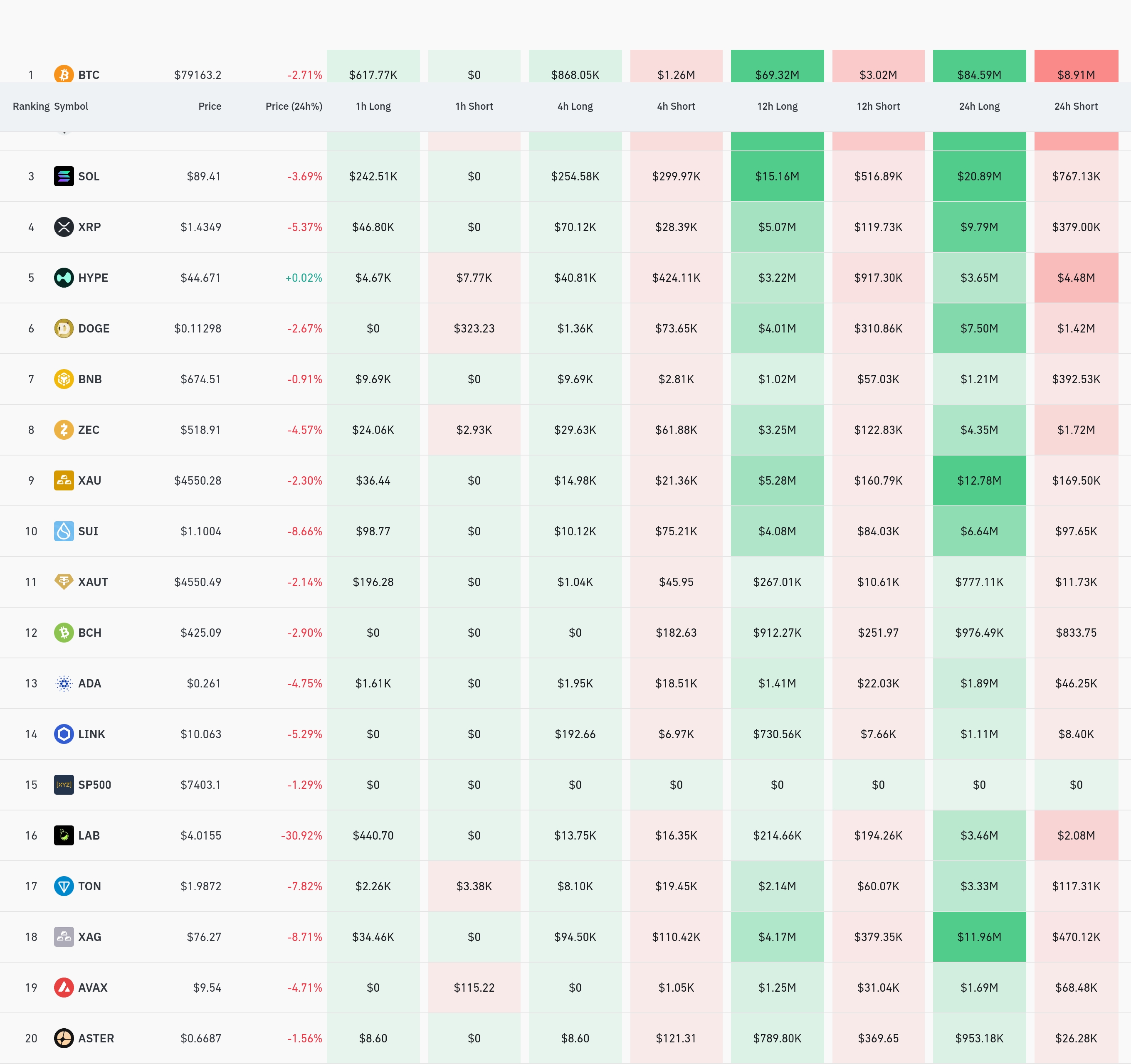Click the XAG silver icon
The width and height of the screenshot is (1131, 1064).
(x=64, y=937)
